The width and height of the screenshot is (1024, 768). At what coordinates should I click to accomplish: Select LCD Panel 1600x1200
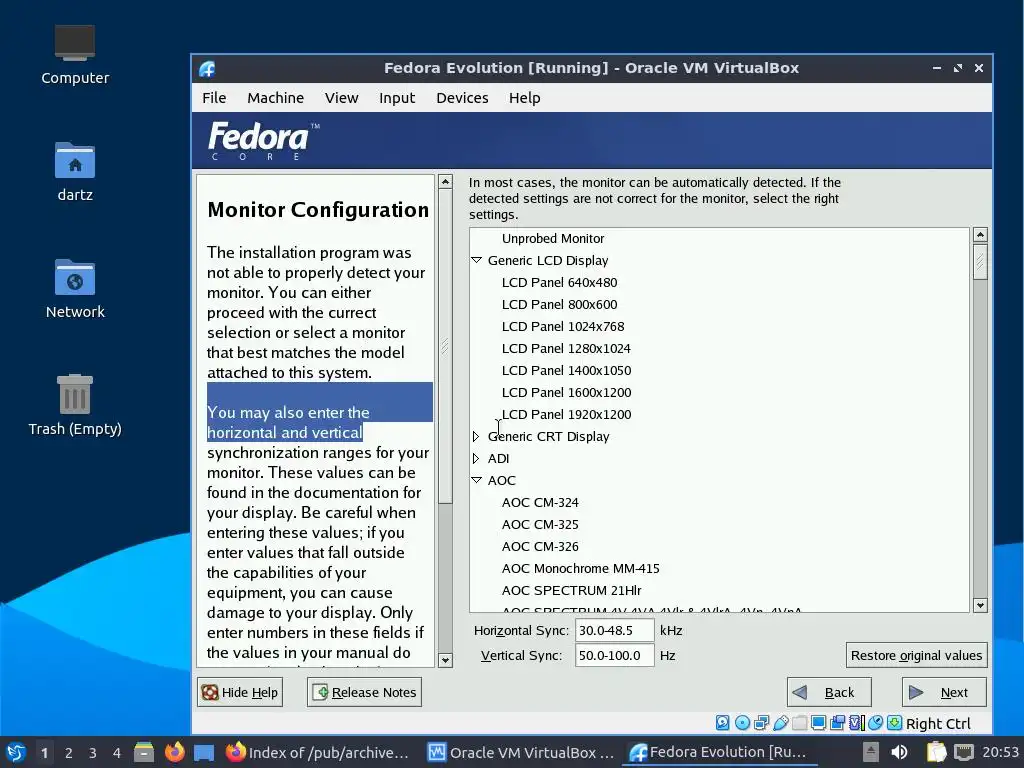pyautogui.click(x=566, y=392)
